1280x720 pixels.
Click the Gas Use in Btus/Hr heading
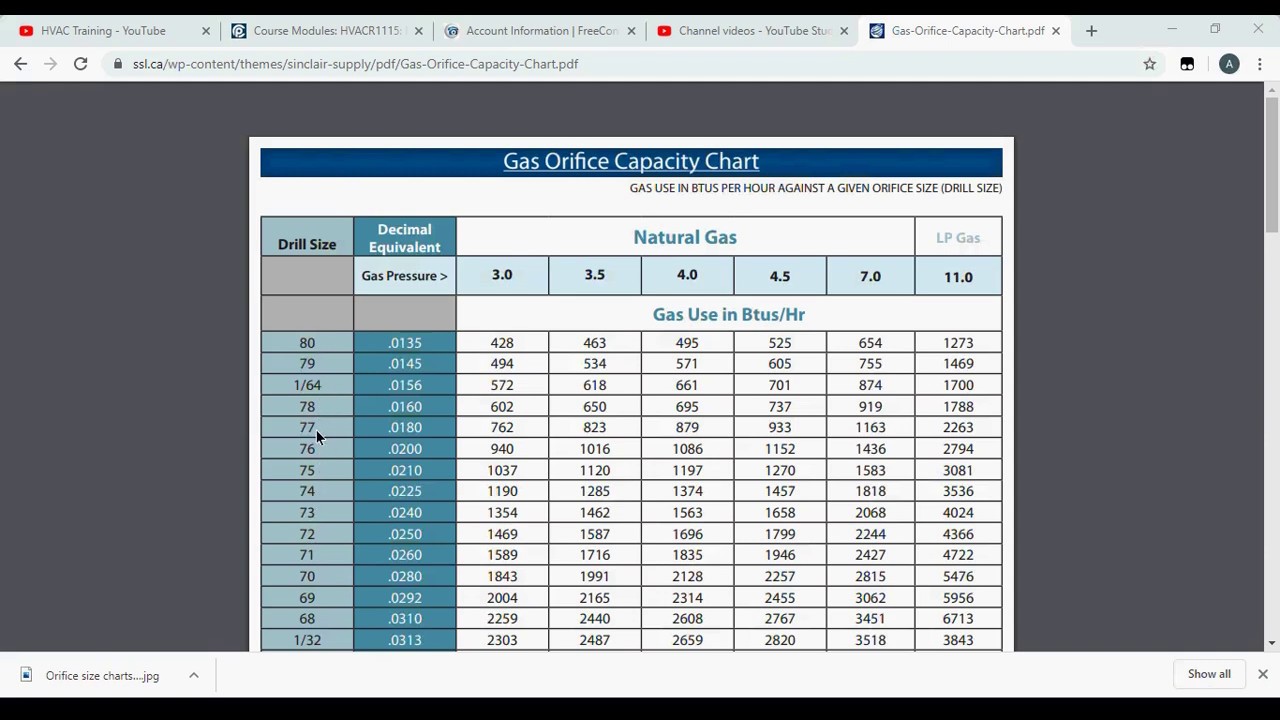729,314
